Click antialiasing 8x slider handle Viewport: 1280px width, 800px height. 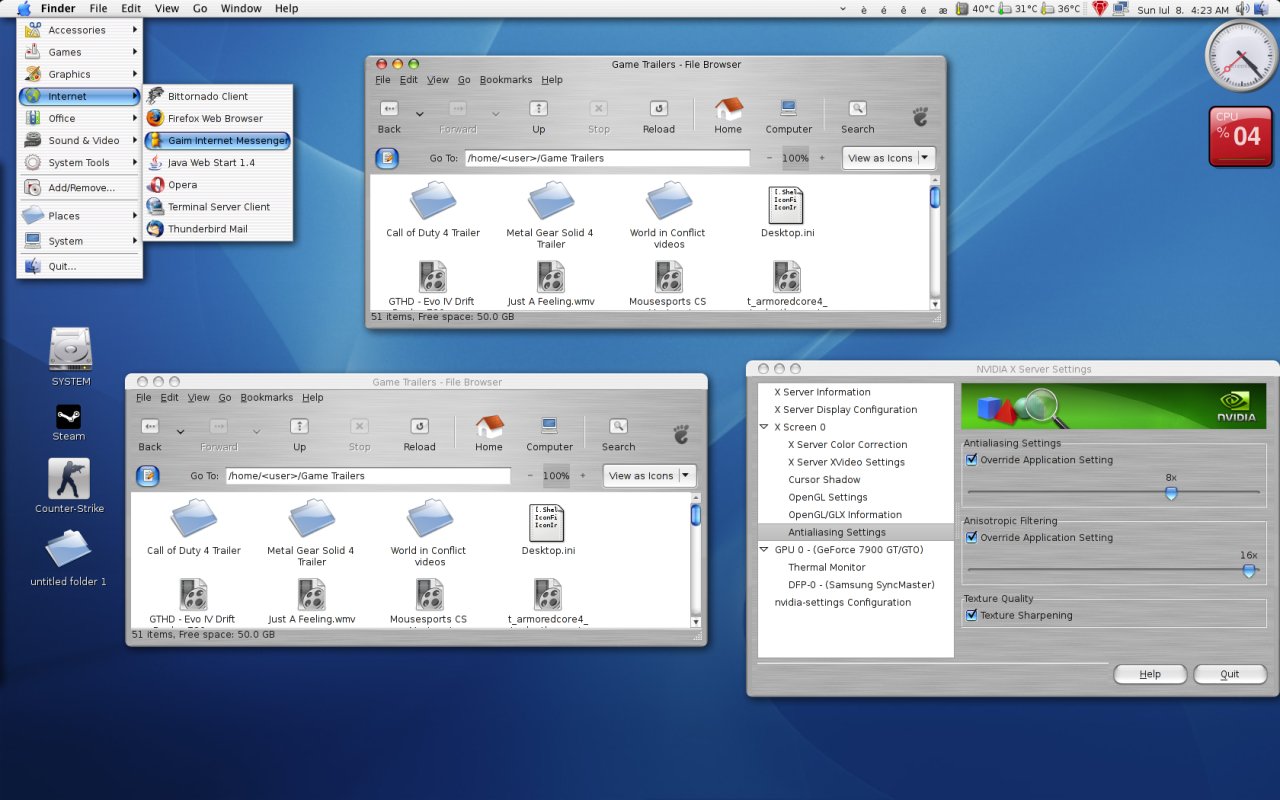1171,493
